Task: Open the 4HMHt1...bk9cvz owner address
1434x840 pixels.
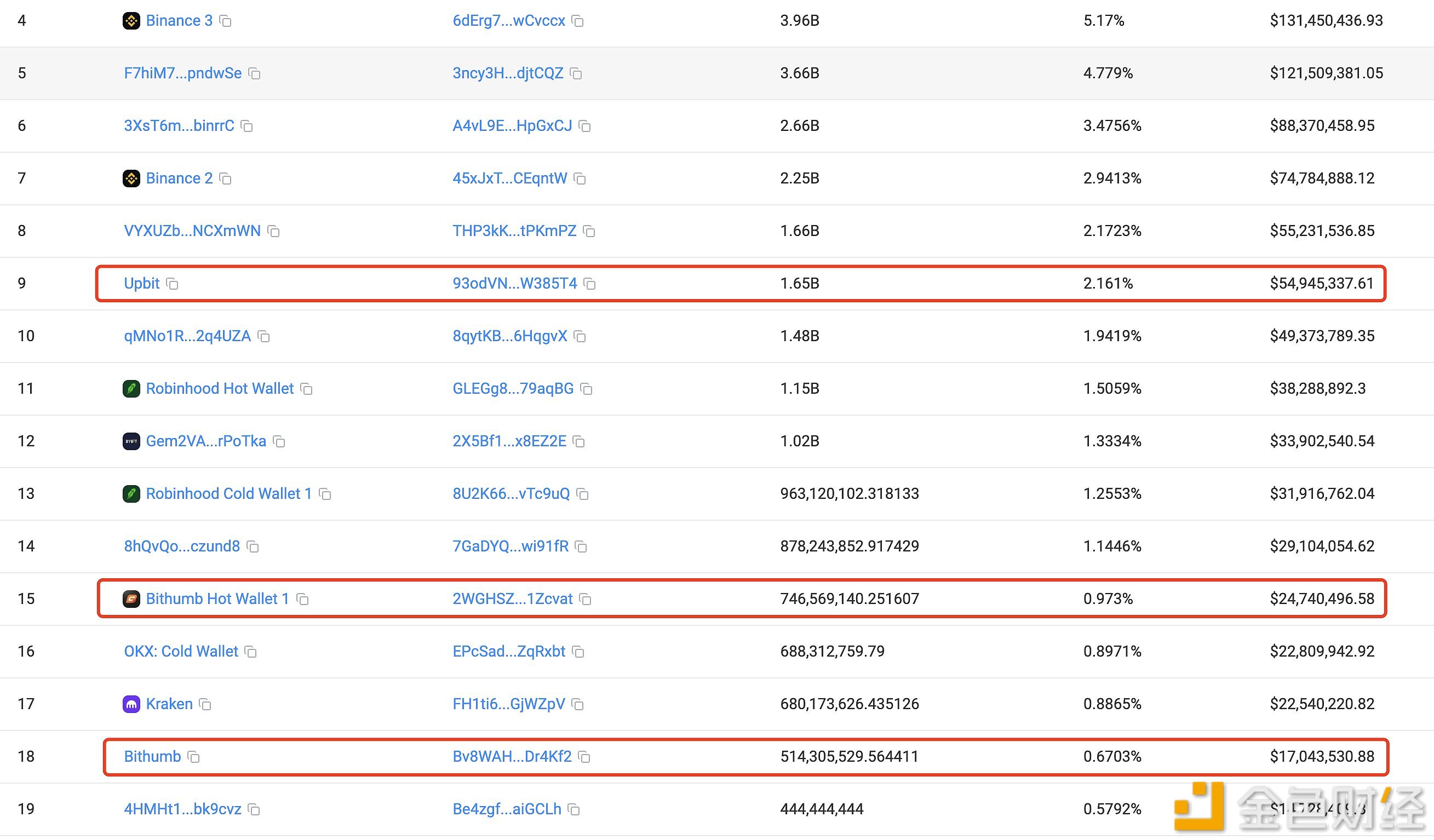Action: point(182,809)
